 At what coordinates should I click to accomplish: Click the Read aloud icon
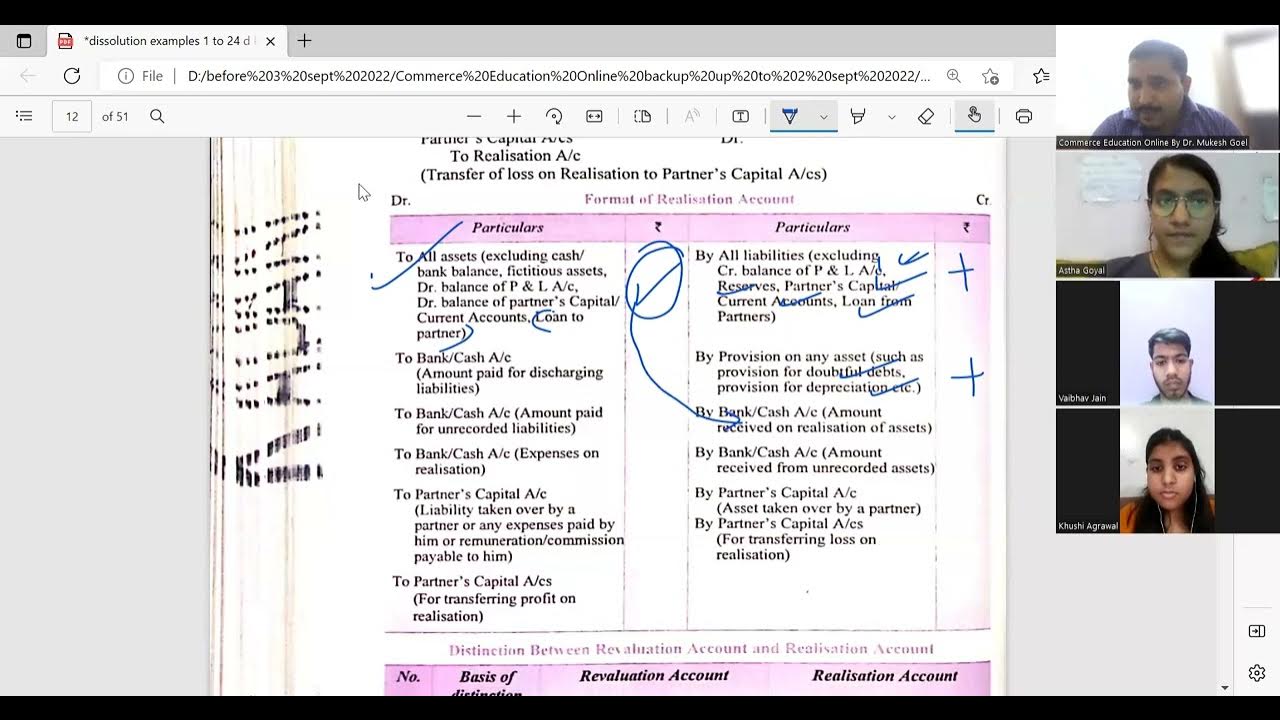692,116
